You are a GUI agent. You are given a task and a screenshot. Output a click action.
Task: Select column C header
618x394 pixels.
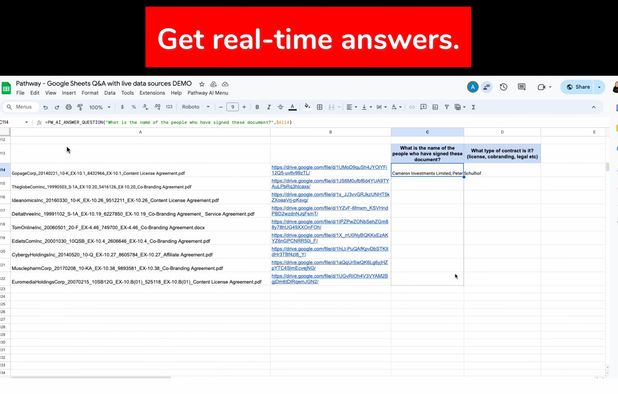(427, 132)
